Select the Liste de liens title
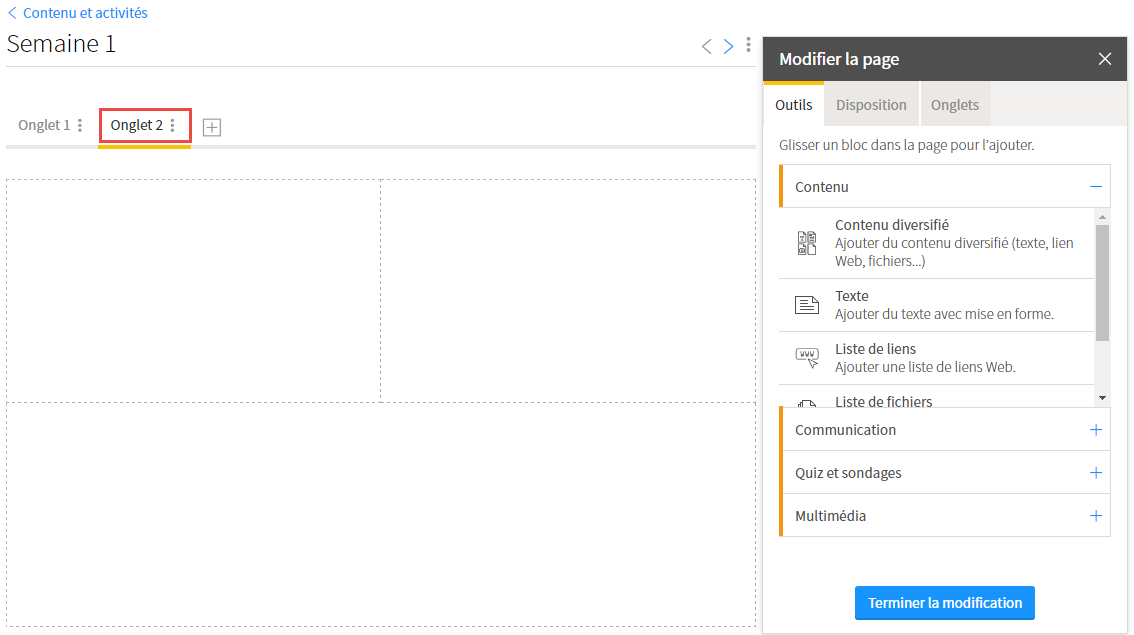This screenshot has height=635, width=1134. tap(875, 349)
